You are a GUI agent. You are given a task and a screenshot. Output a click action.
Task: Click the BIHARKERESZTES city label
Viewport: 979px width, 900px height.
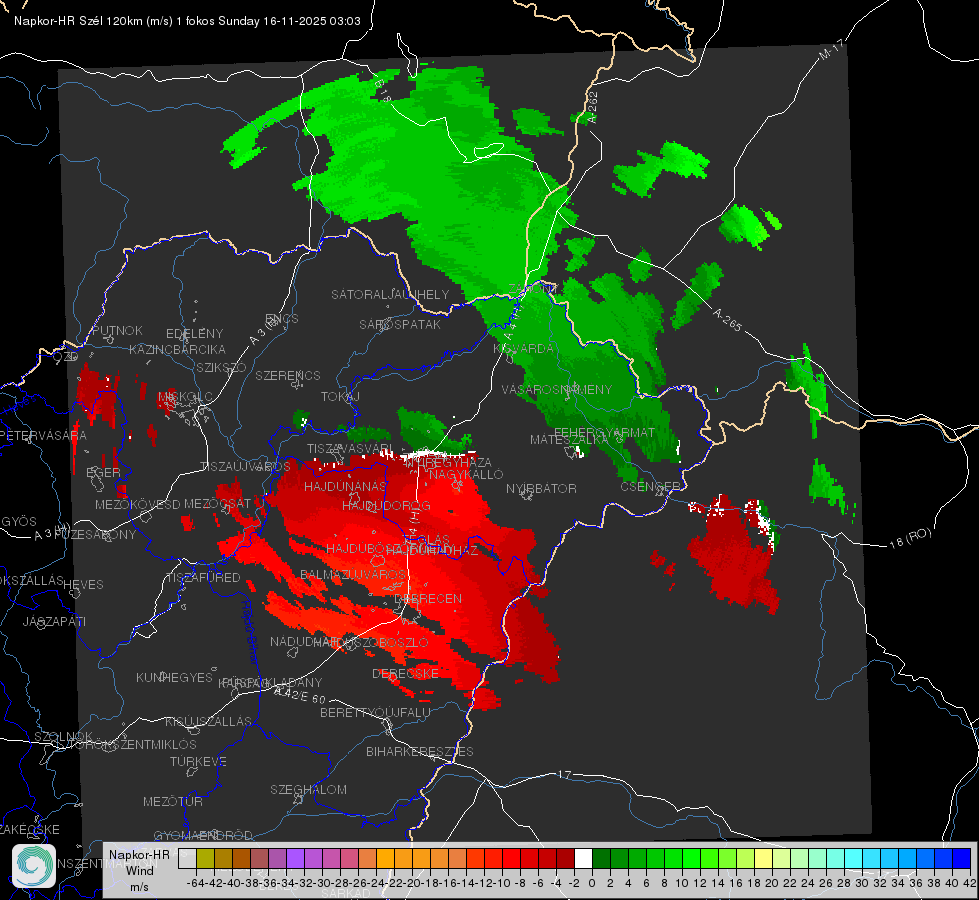[420, 751]
